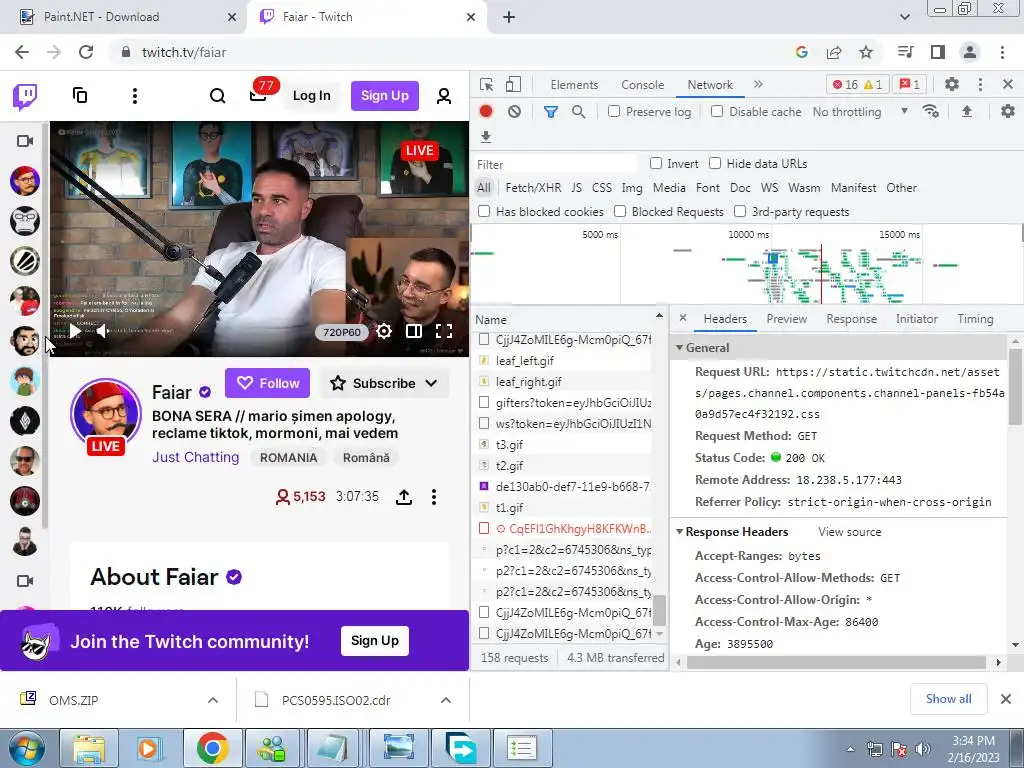Play the stream with the play button
Viewport: 1024px width, 768px height.
click(76, 331)
